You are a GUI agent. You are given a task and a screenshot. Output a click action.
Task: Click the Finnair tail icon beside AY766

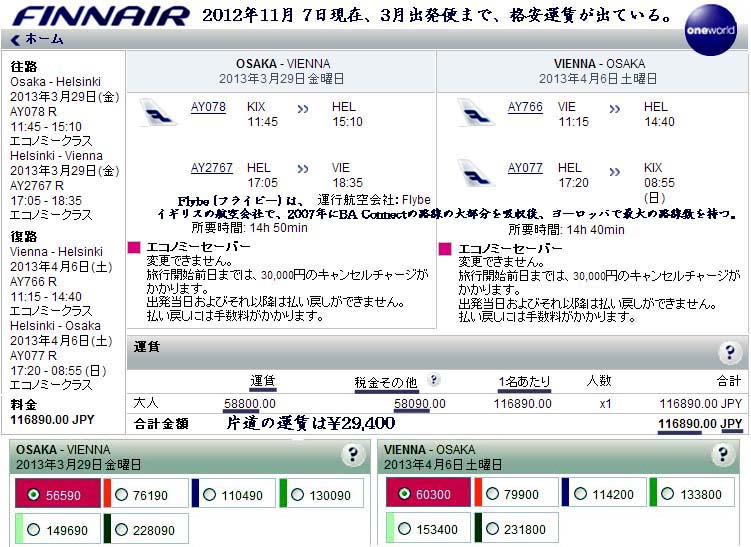click(x=475, y=113)
